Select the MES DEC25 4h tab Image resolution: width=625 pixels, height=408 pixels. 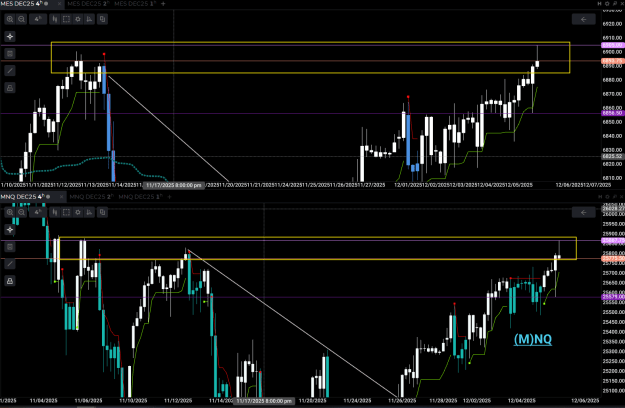(25, 4)
